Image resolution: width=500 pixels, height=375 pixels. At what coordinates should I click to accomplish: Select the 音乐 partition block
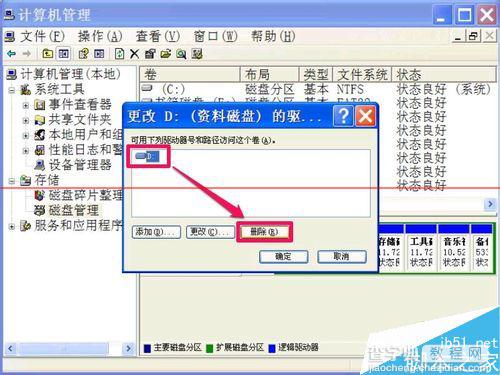pos(453,248)
